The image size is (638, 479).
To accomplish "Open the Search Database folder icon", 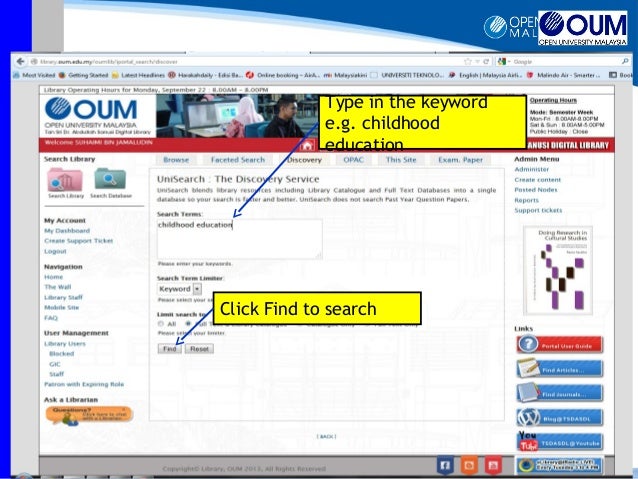I will 110,179.
